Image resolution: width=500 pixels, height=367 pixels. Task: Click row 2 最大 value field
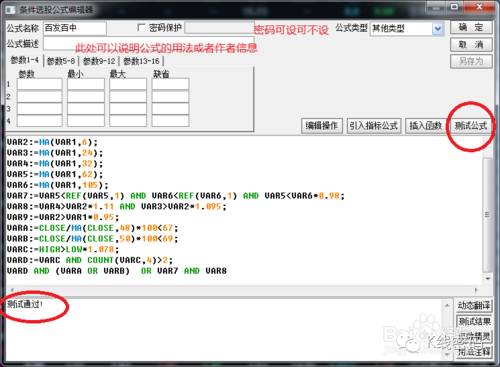pyautogui.click(x=128, y=96)
